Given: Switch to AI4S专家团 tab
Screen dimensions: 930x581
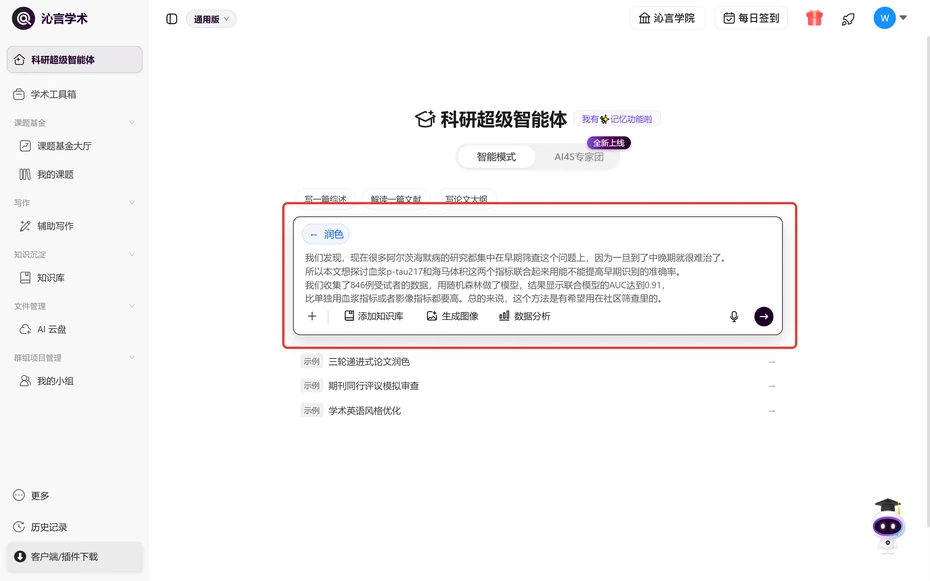Looking at the screenshot, I should pyautogui.click(x=579, y=157).
